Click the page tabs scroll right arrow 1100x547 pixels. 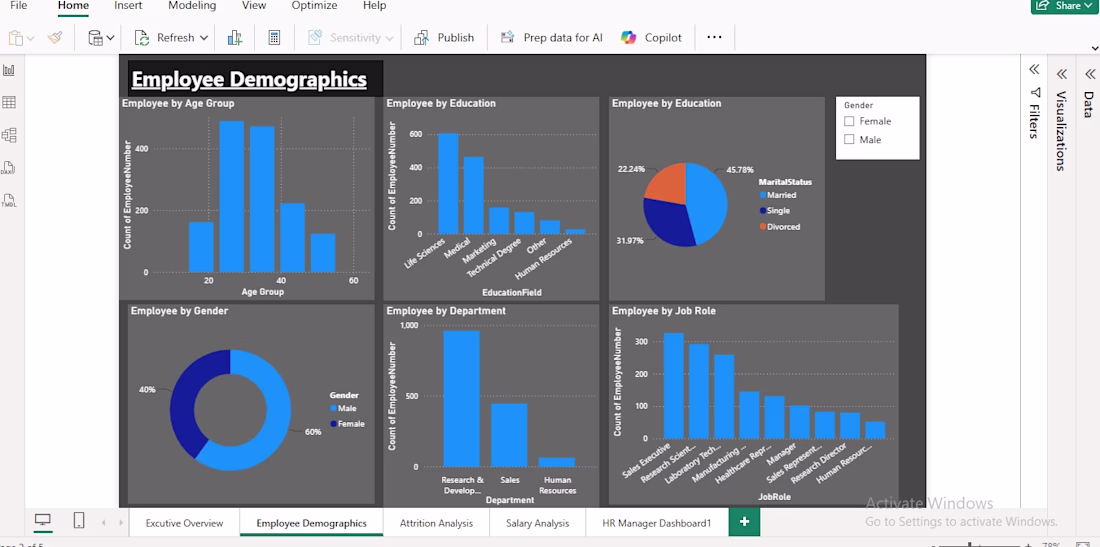(x=121, y=523)
